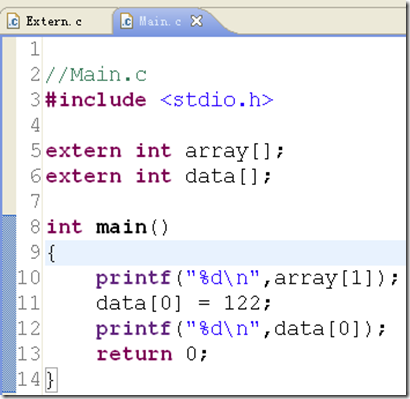This screenshot has height=399, width=410.
Task: Click line number 7 in the gutter
Action: [x=35, y=201]
